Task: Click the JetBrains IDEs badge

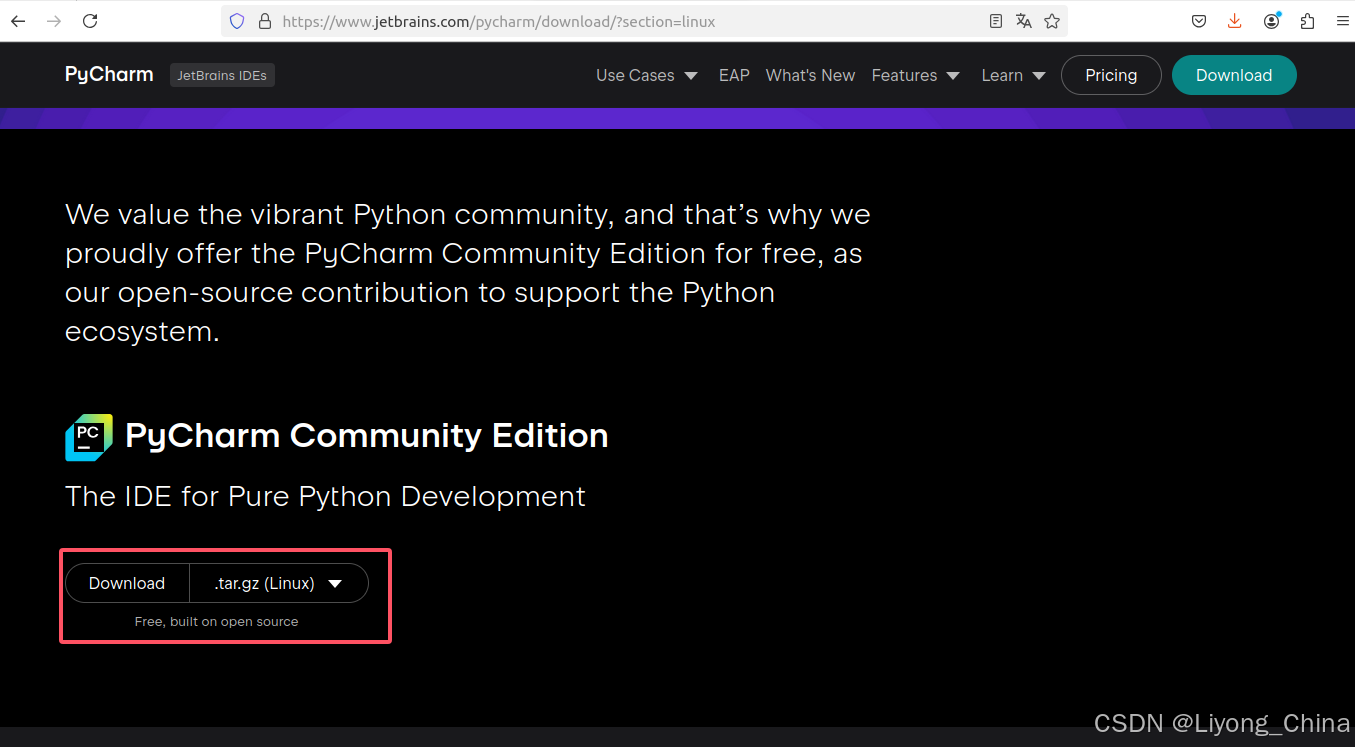Action: click(x=222, y=75)
